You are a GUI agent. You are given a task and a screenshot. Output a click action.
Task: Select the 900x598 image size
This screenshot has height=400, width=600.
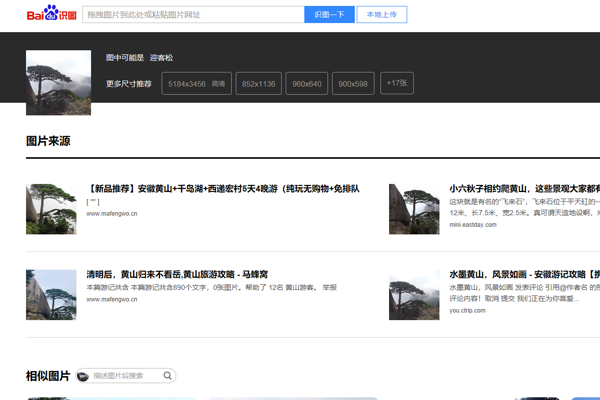[x=353, y=84]
